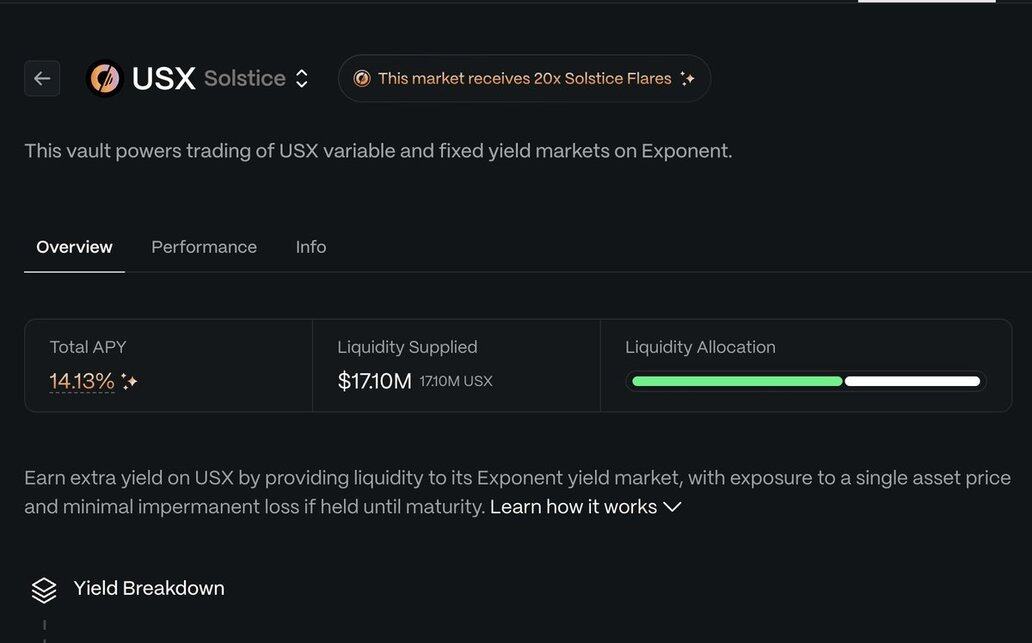Image resolution: width=1032 pixels, height=643 pixels.
Task: Expand the Learn how it works chevron
Action: coord(672,507)
